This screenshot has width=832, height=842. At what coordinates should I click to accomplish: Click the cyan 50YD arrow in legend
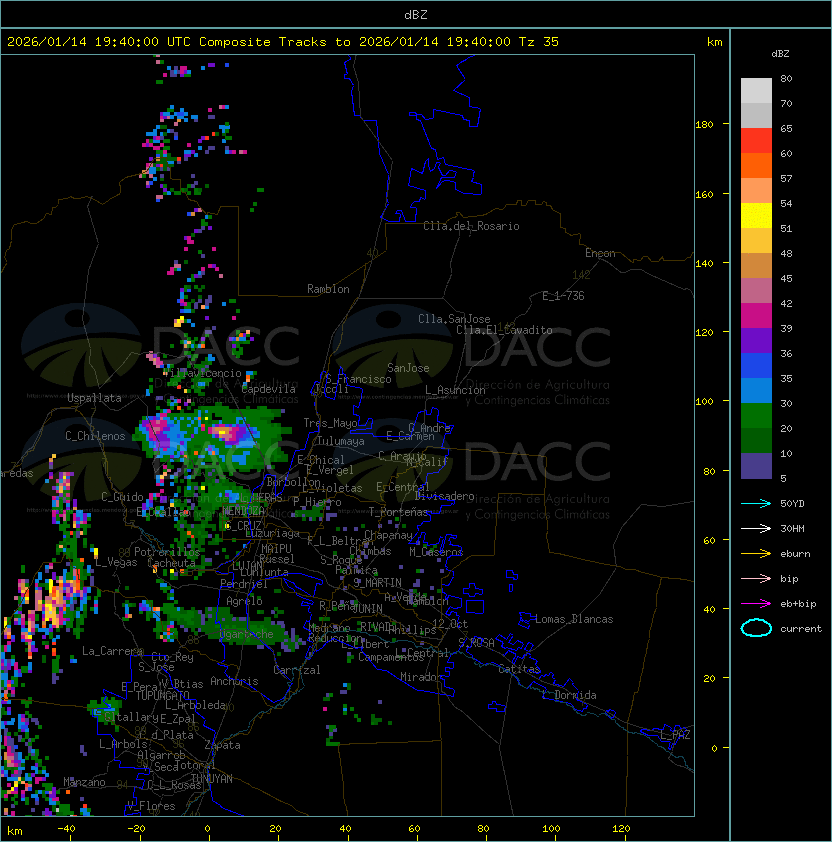[x=756, y=504]
